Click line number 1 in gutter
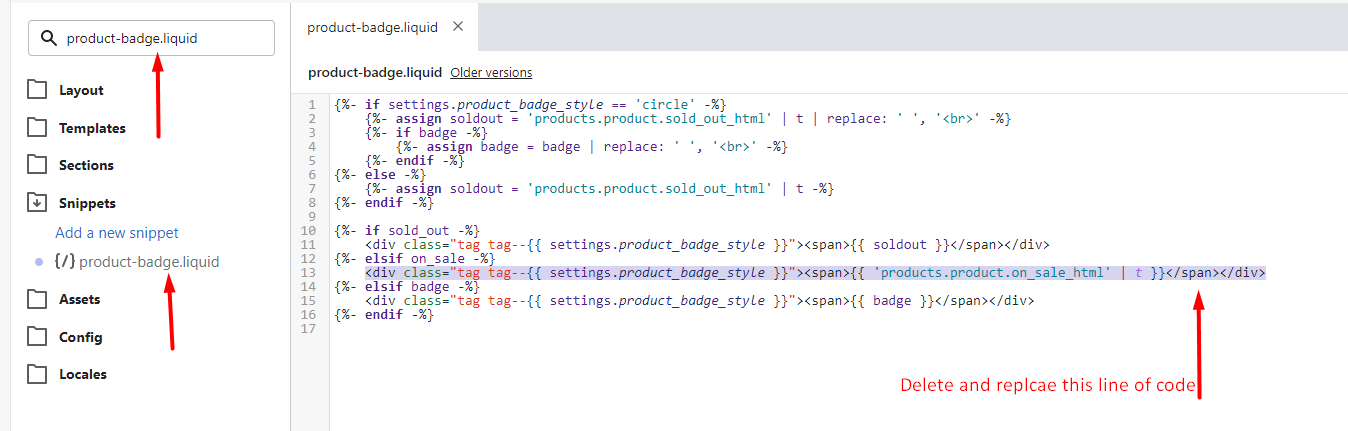 coord(313,104)
